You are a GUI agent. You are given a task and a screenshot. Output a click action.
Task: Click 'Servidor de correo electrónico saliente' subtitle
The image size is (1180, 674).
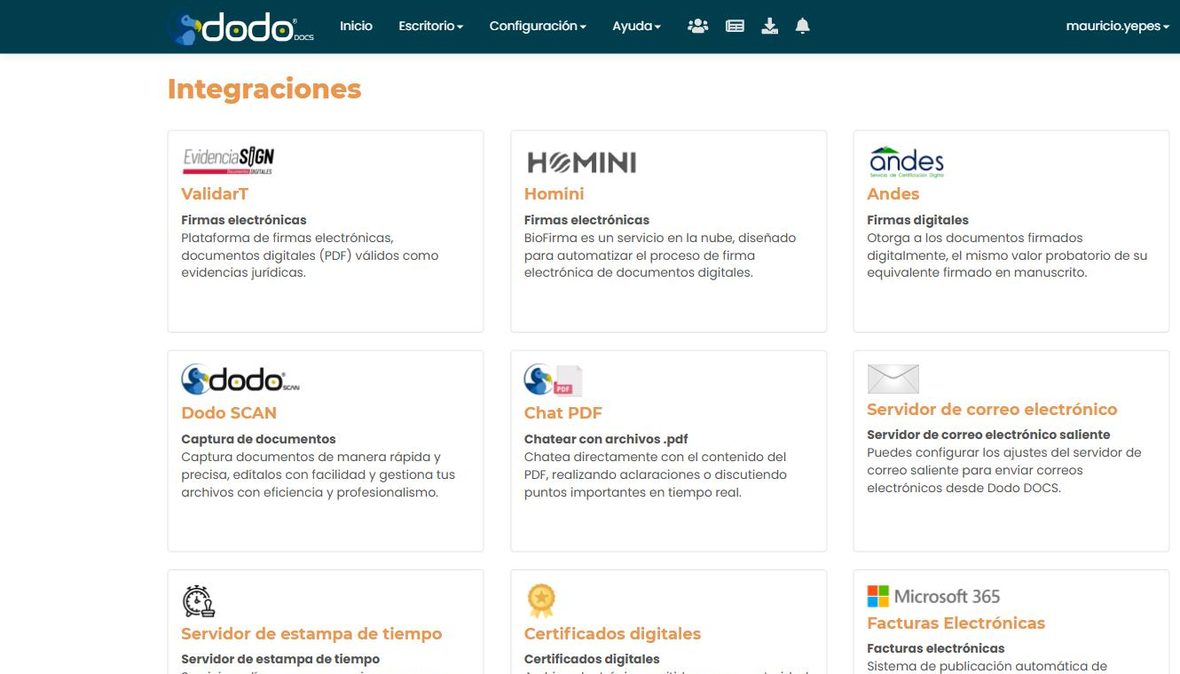coord(988,435)
